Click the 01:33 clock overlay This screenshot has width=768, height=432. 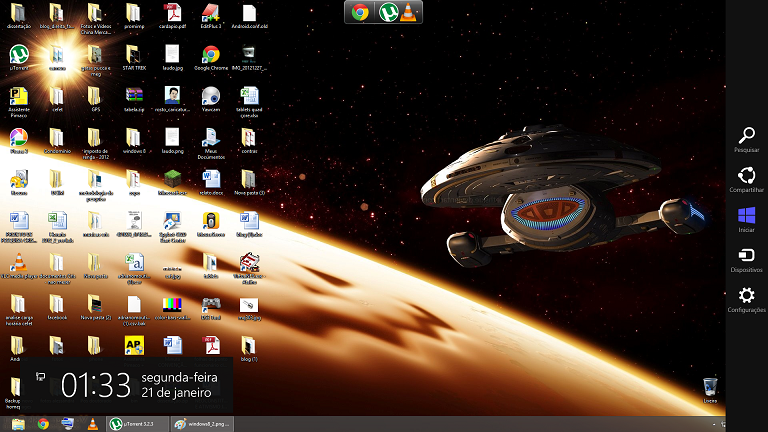(x=96, y=385)
